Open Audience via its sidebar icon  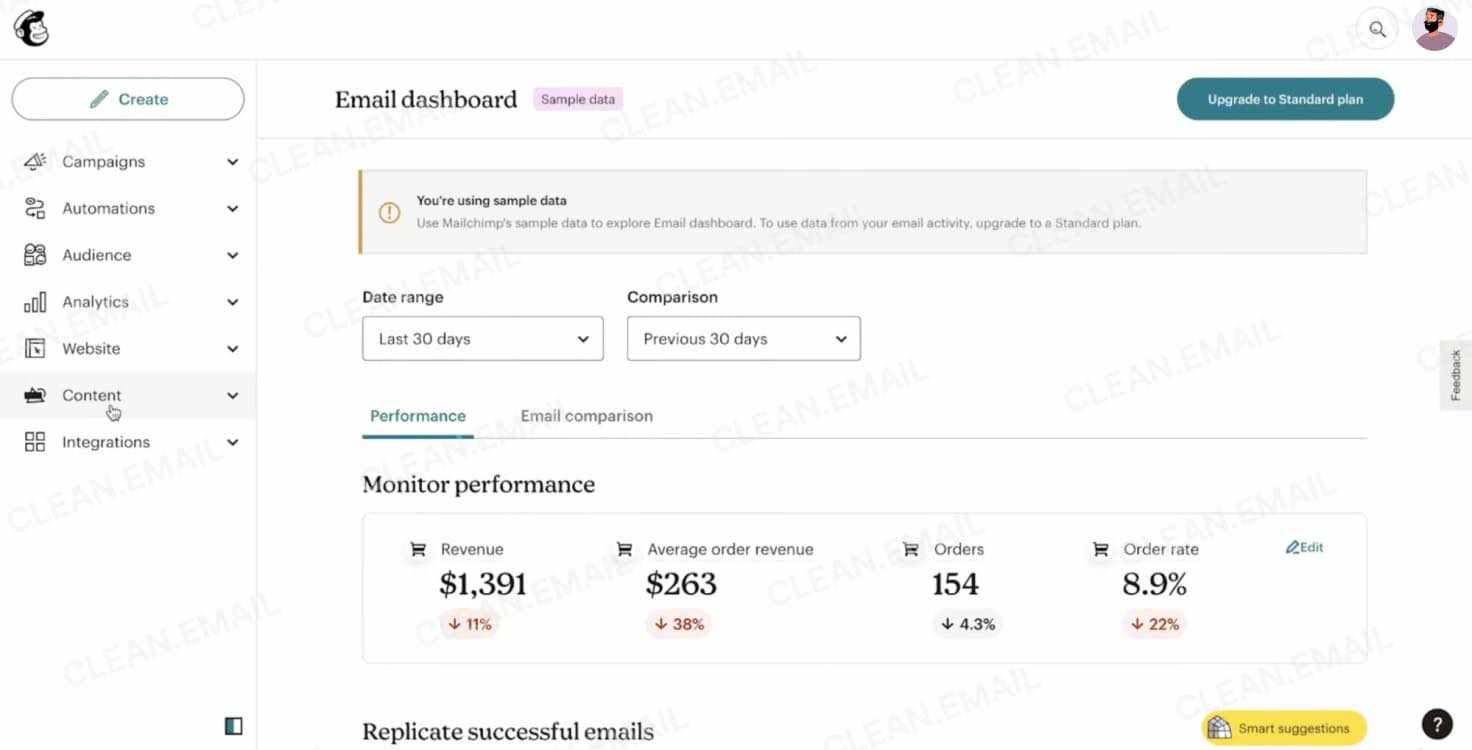click(36, 255)
